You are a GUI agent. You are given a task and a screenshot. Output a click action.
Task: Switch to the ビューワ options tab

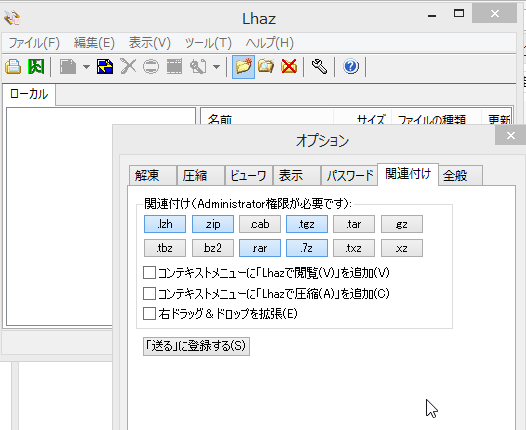(249, 175)
